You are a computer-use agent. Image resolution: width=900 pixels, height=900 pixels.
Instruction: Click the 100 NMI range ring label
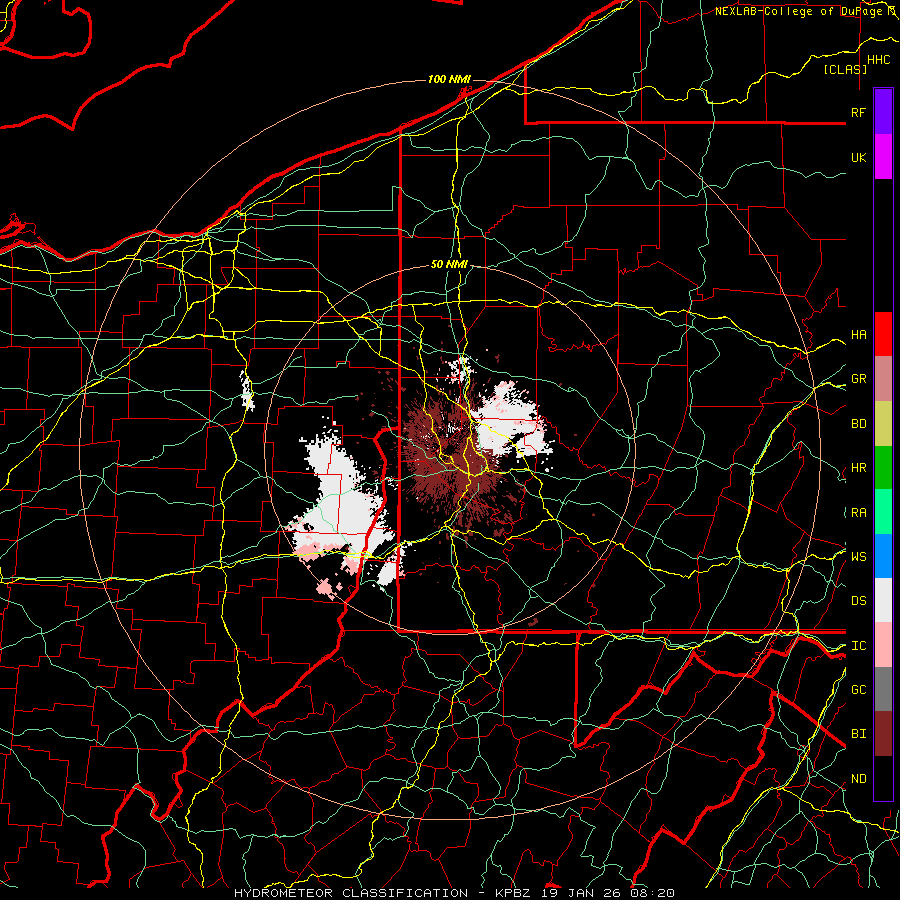click(x=449, y=79)
